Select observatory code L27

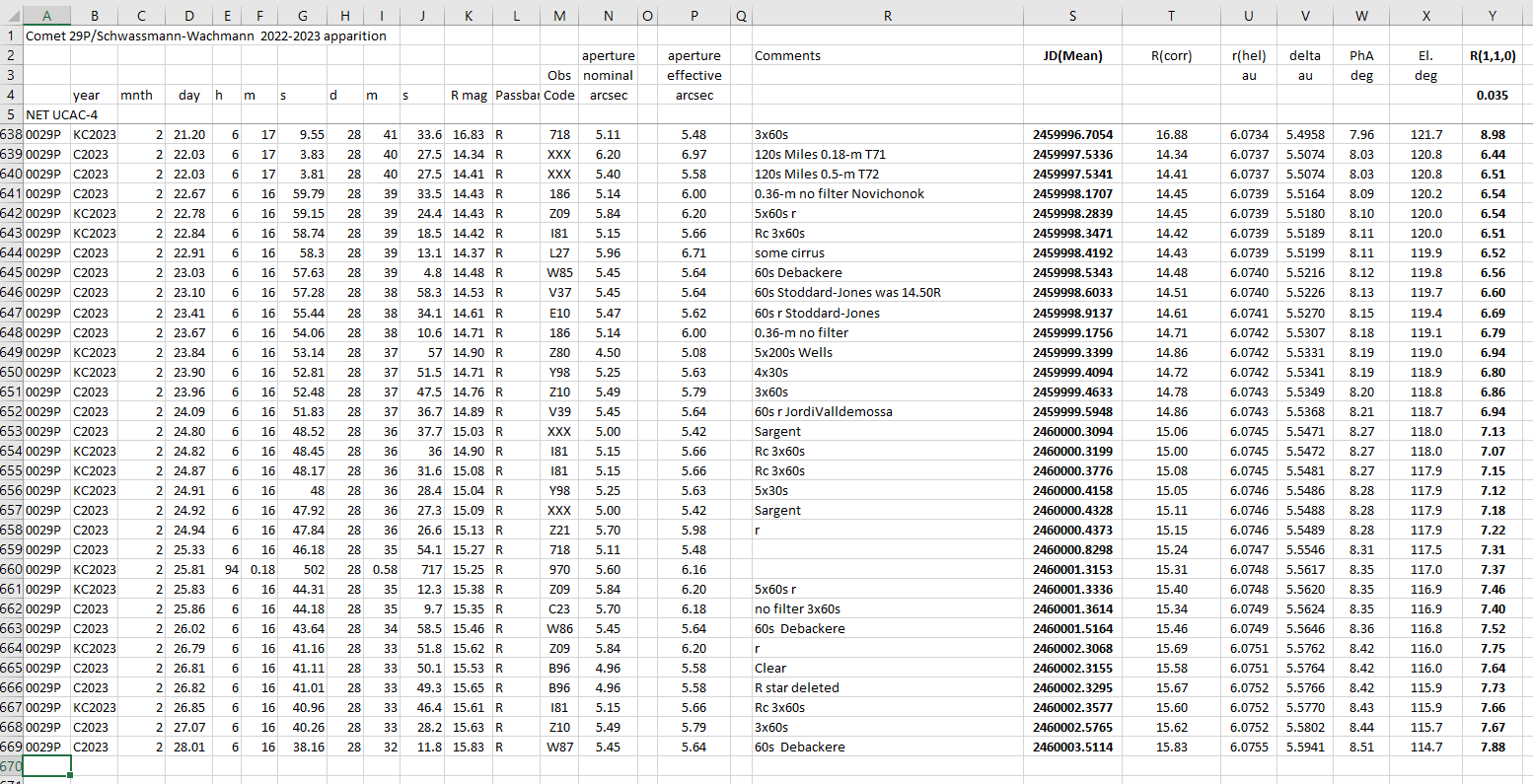[x=559, y=252]
